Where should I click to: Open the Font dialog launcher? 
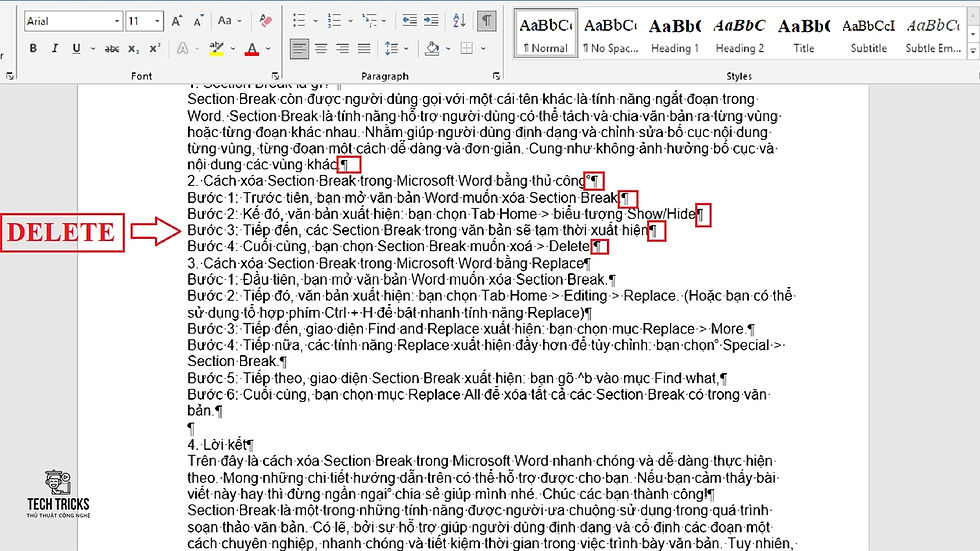point(275,76)
